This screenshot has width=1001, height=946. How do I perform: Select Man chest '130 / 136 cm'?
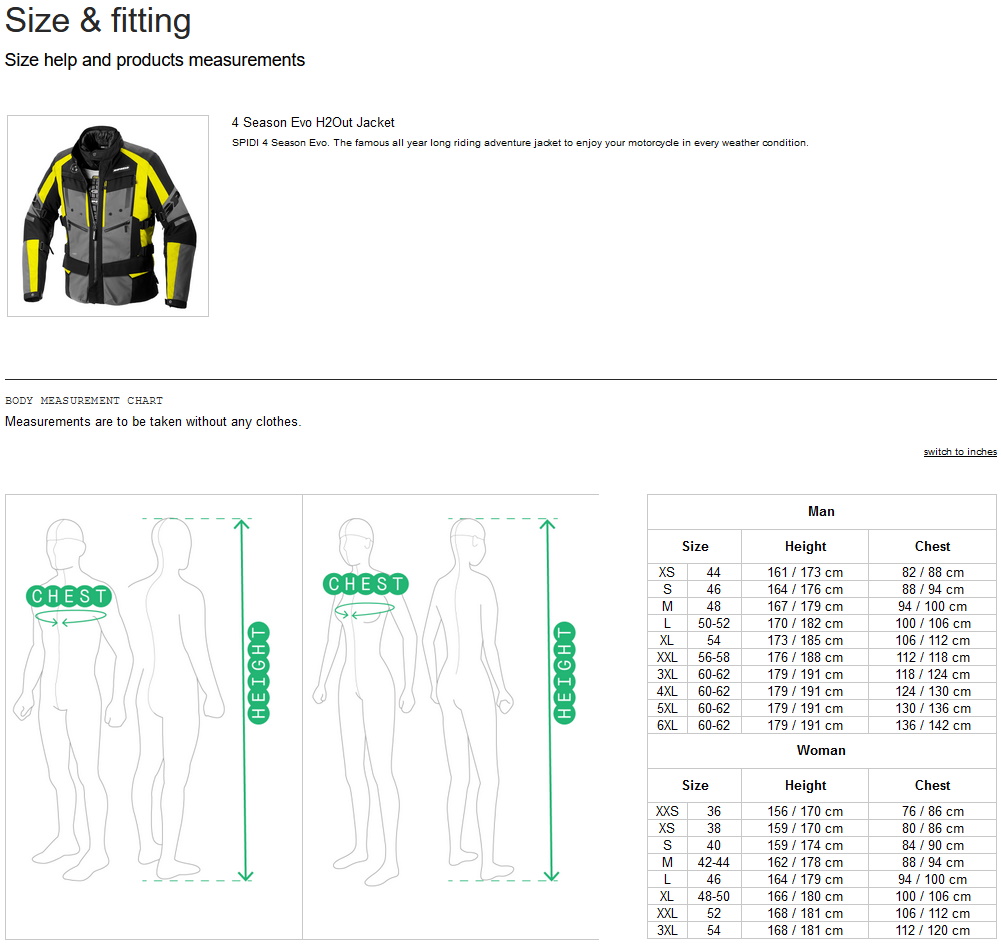[933, 709]
